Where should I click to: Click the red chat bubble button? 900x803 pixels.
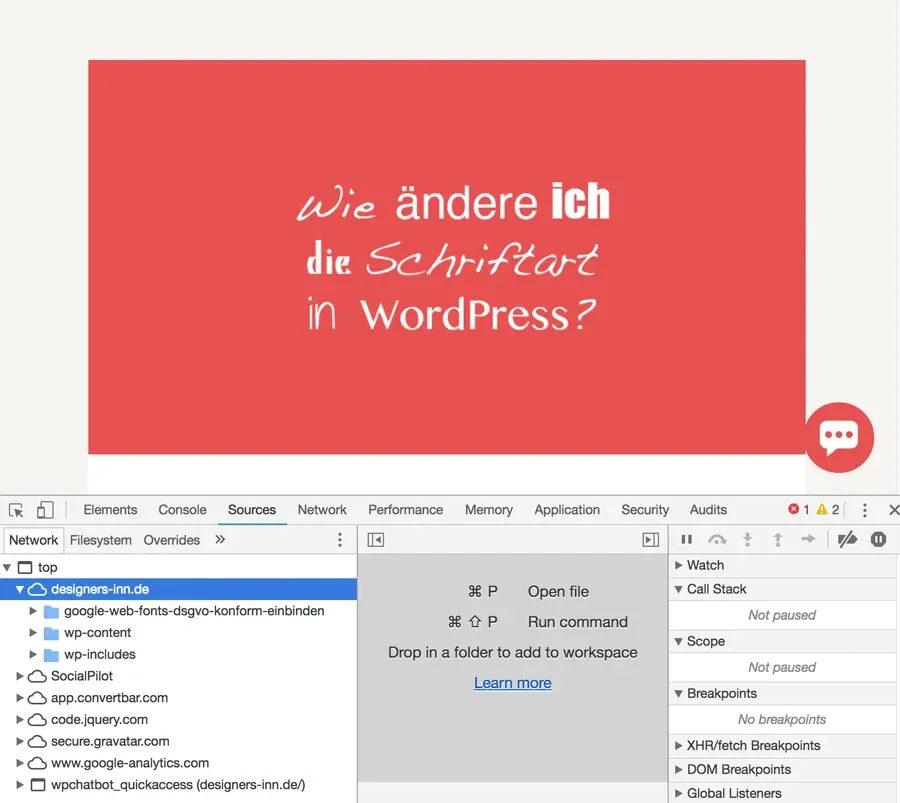click(x=839, y=437)
